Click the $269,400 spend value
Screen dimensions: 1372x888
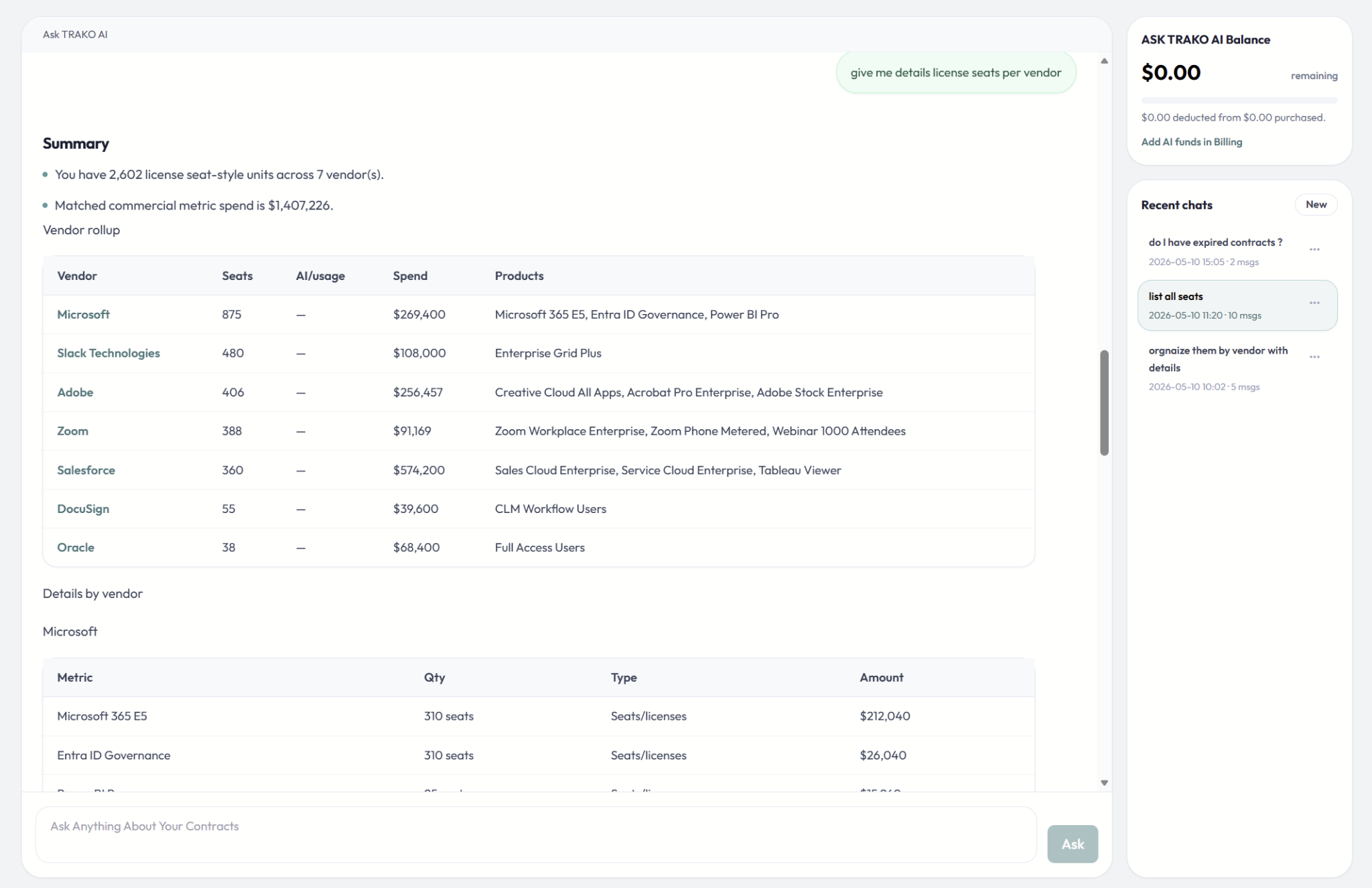click(419, 314)
